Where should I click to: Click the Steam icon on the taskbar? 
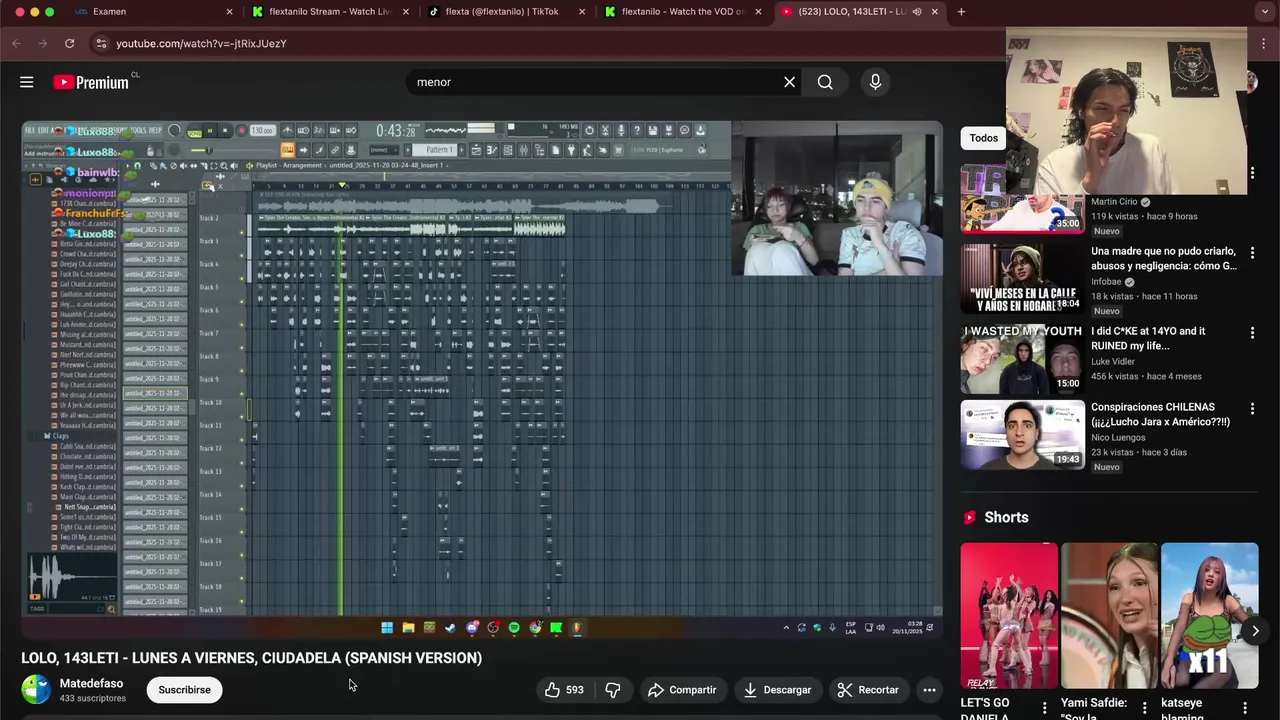(x=450, y=628)
